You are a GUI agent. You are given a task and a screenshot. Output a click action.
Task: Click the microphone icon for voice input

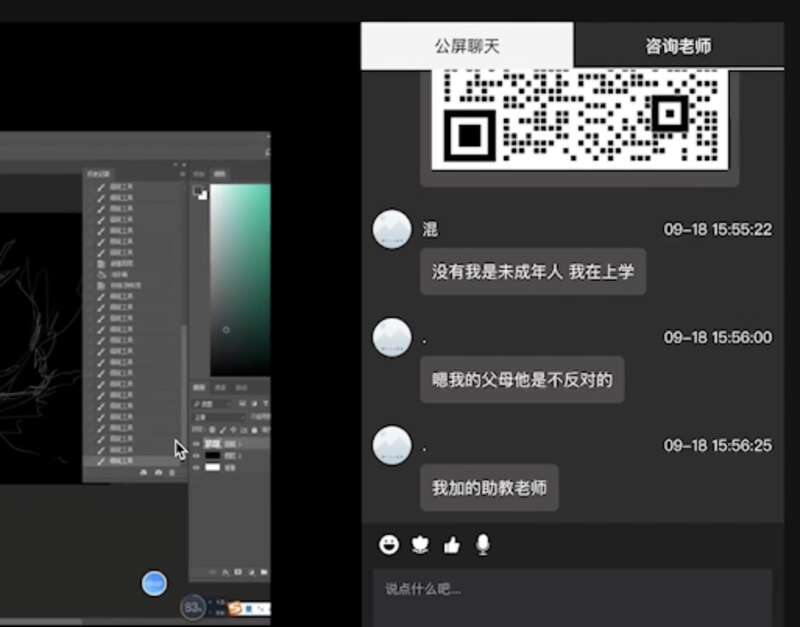tap(482, 543)
